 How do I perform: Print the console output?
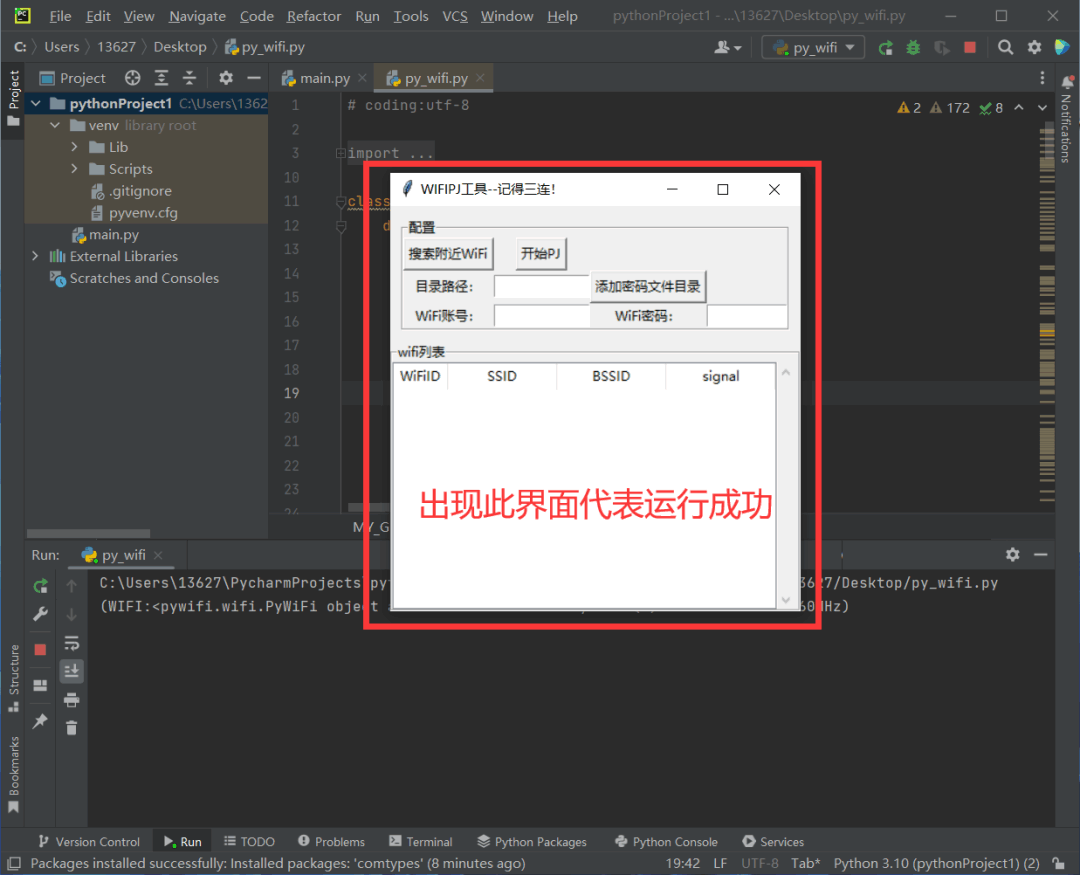pyautogui.click(x=71, y=700)
